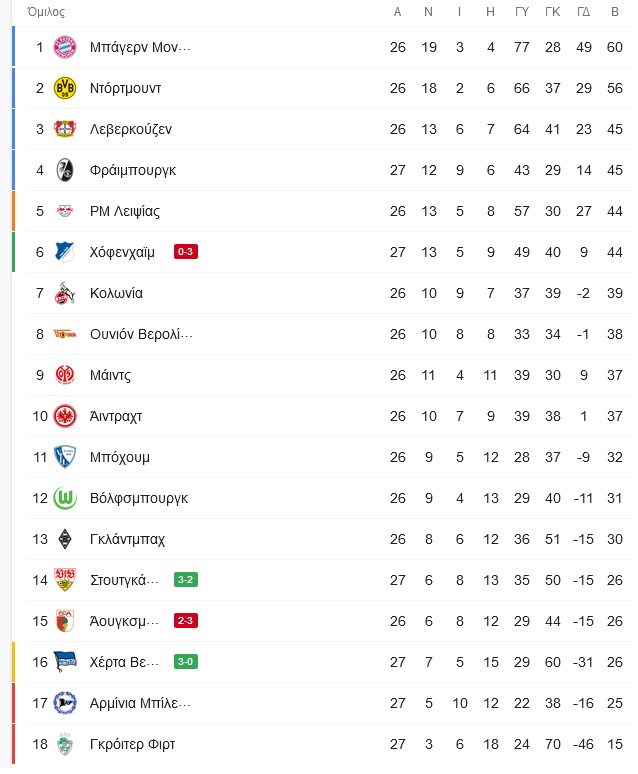Open the 0-3 result badge for Χόφενχαϊμ
This screenshot has height=774, width=638.
pos(186,252)
